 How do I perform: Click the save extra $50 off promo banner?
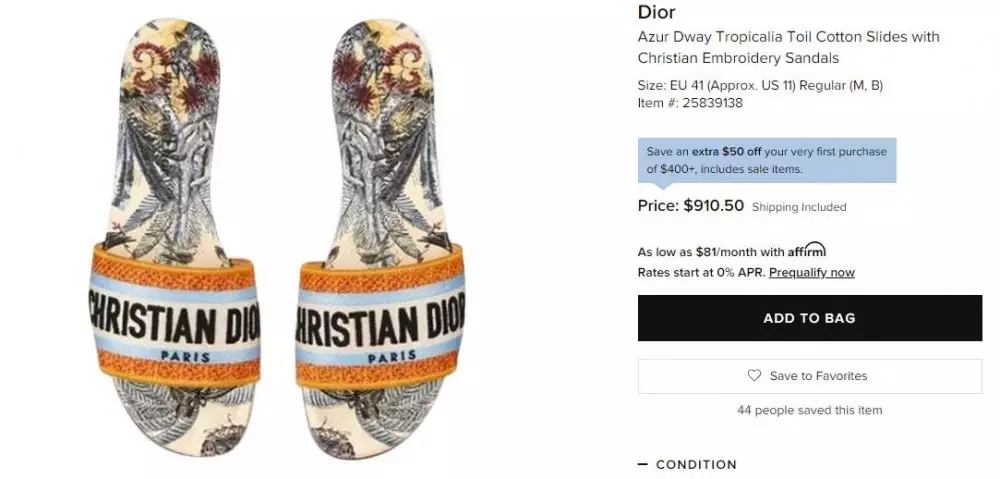[x=766, y=160]
